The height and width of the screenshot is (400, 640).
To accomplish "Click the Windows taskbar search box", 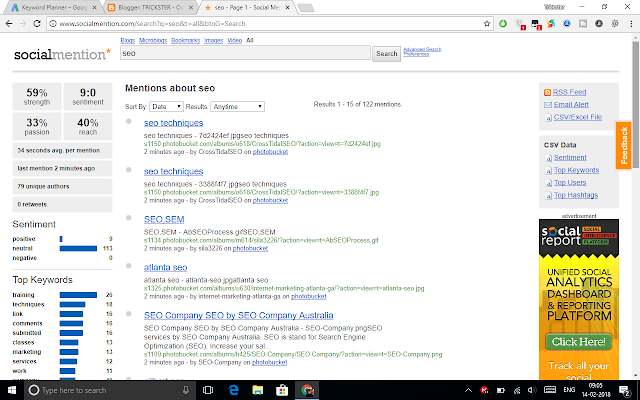I will click(110, 390).
